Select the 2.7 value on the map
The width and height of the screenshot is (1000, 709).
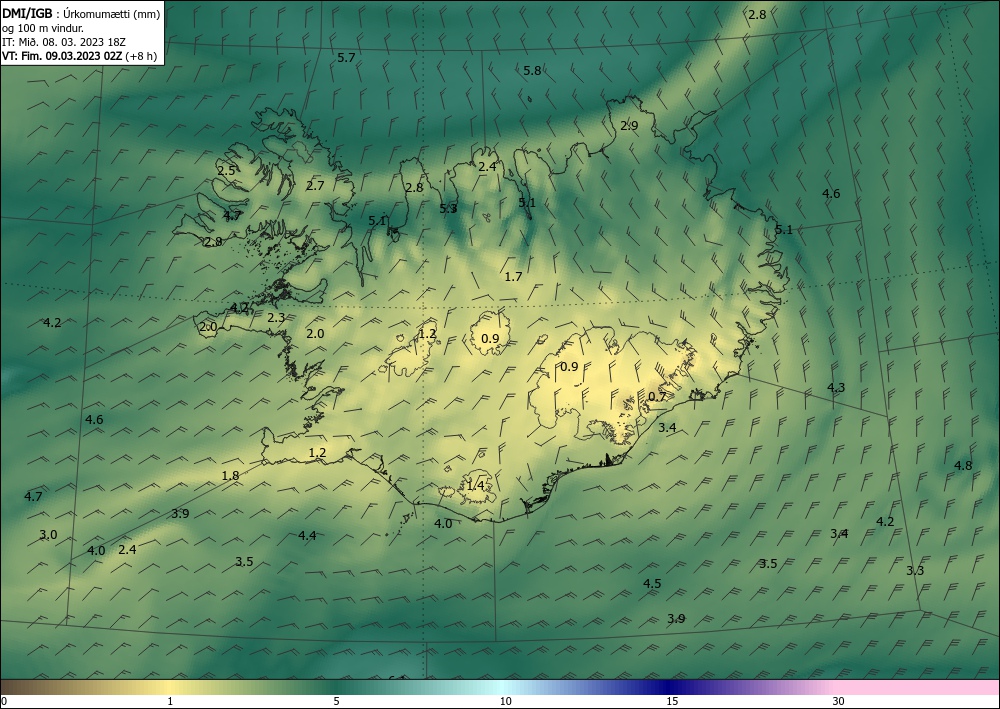315,186
